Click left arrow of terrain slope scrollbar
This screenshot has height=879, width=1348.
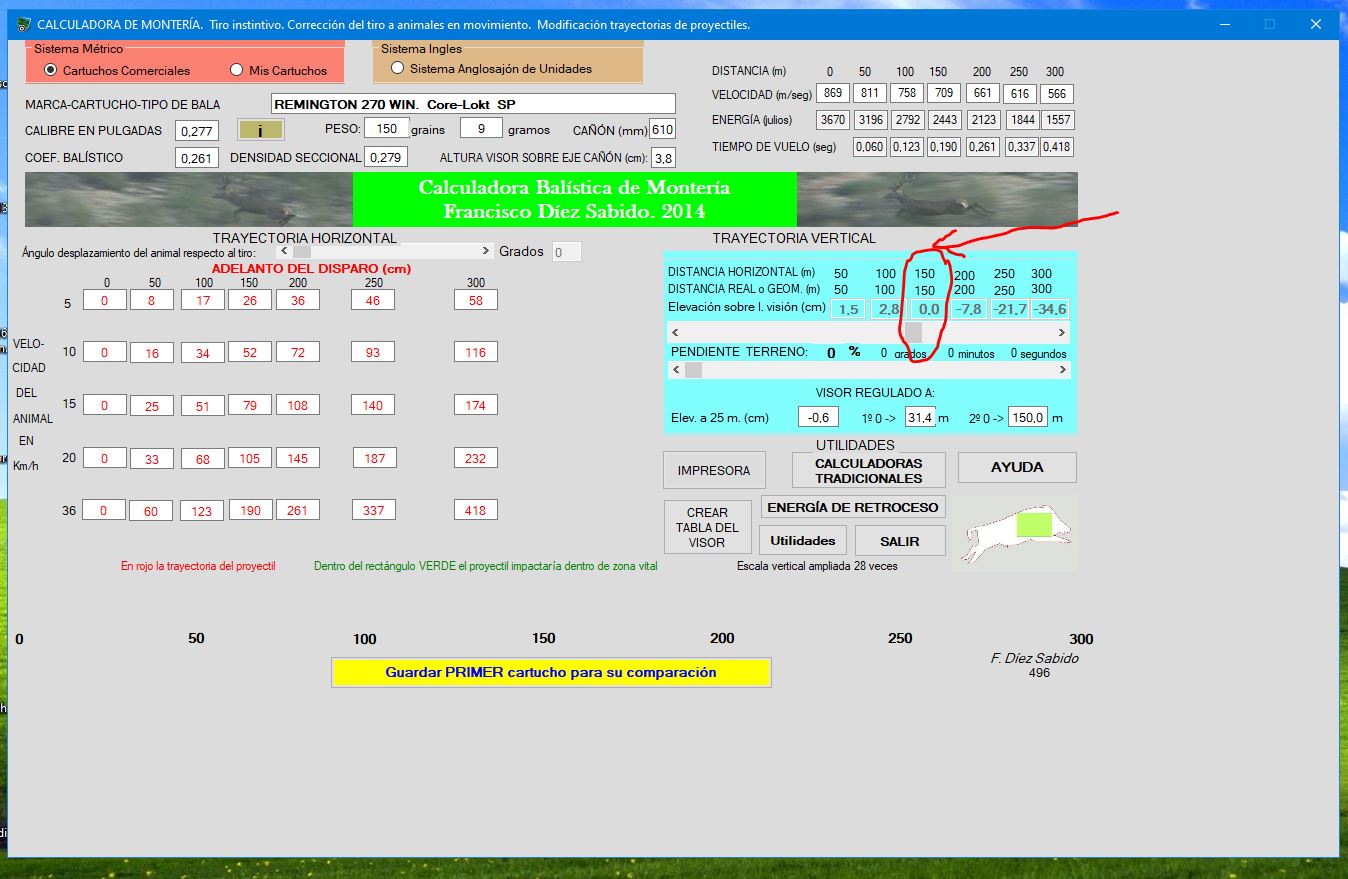tap(675, 370)
